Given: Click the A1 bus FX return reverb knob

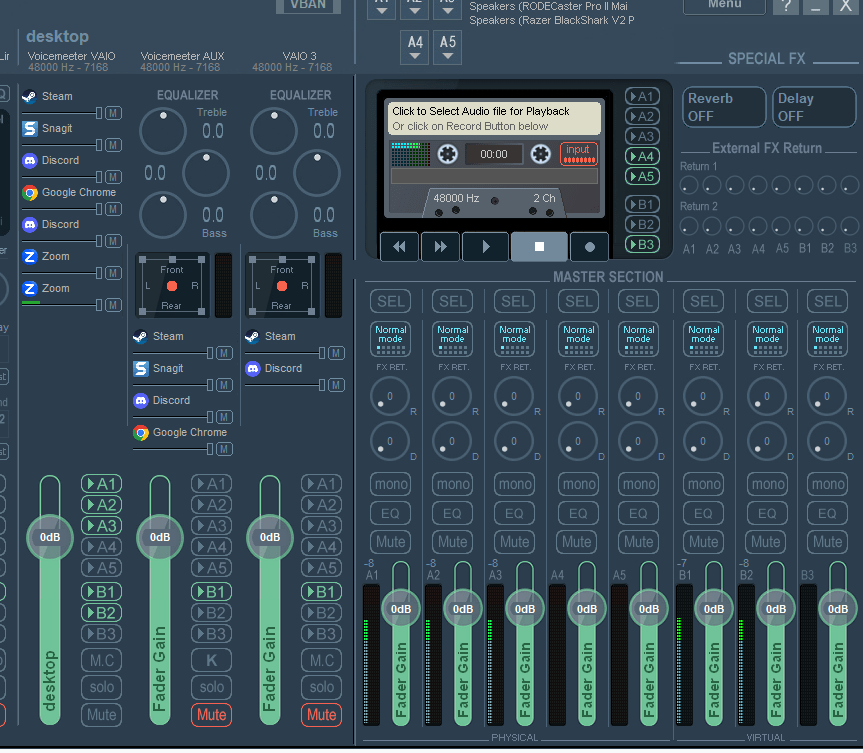Looking at the screenshot, I should tap(390, 396).
